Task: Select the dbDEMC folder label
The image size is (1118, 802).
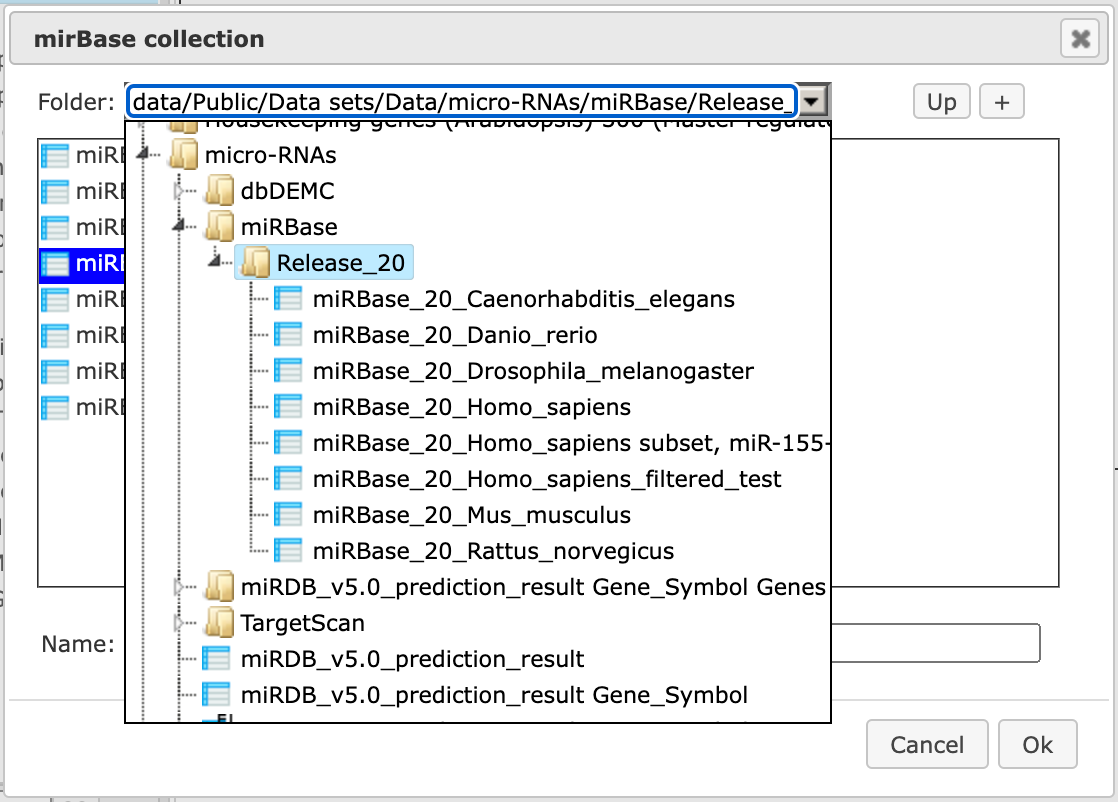Action: coord(287,191)
